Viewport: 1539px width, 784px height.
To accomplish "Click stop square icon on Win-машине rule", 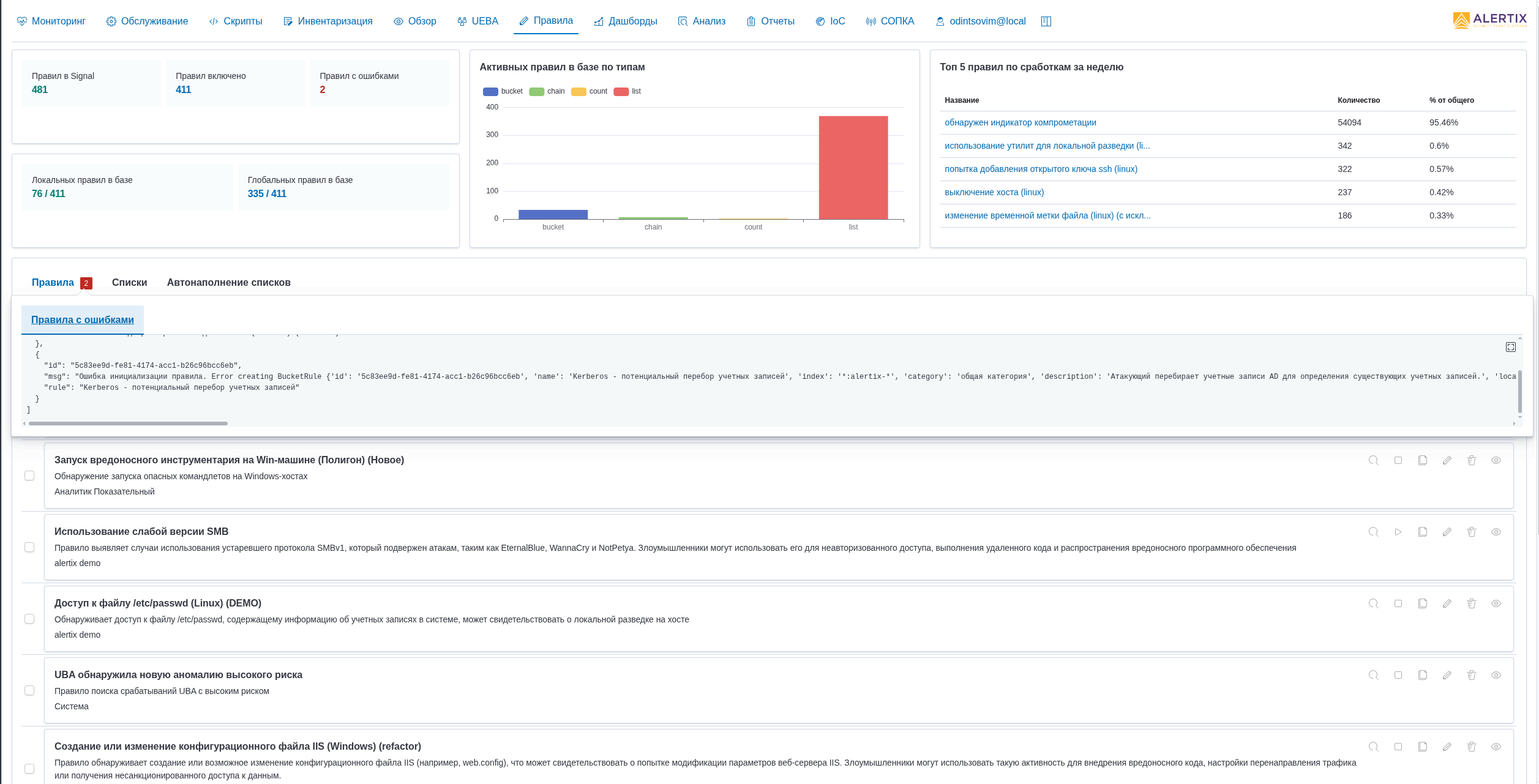I will (x=1398, y=460).
